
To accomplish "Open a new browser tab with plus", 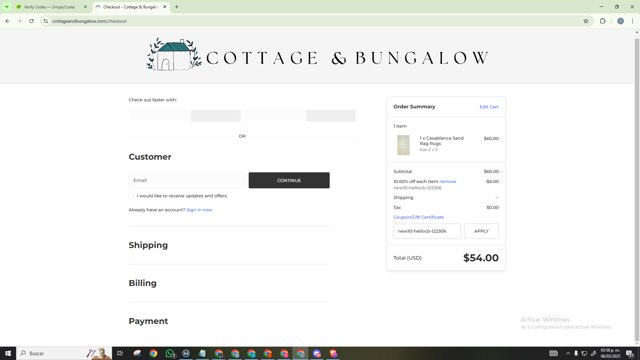I will (x=176, y=7).
